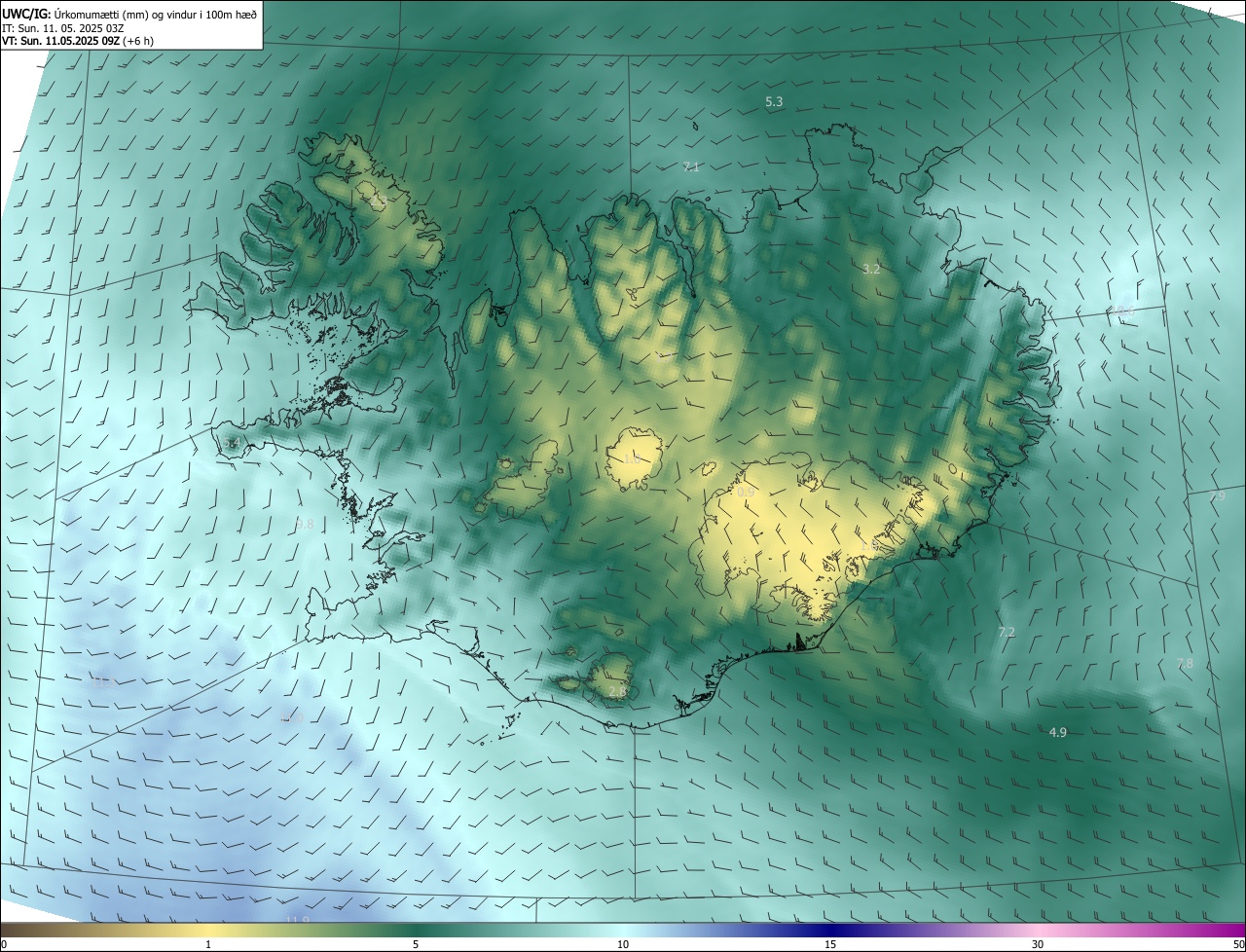Click the "11.9" label above the colour scale
Viewport: 1246px width, 952px height.
(x=297, y=920)
